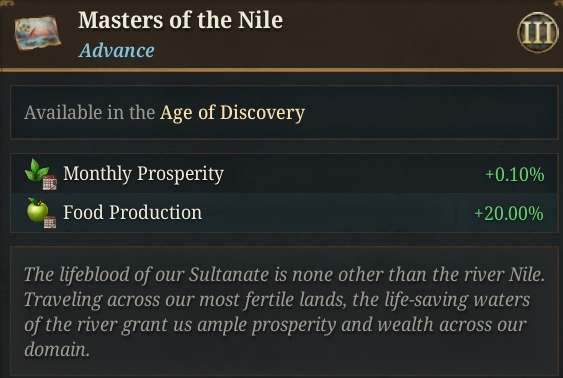This screenshot has height=378, width=563.
Task: Open the Age of Discovery link
Action: pos(232,113)
